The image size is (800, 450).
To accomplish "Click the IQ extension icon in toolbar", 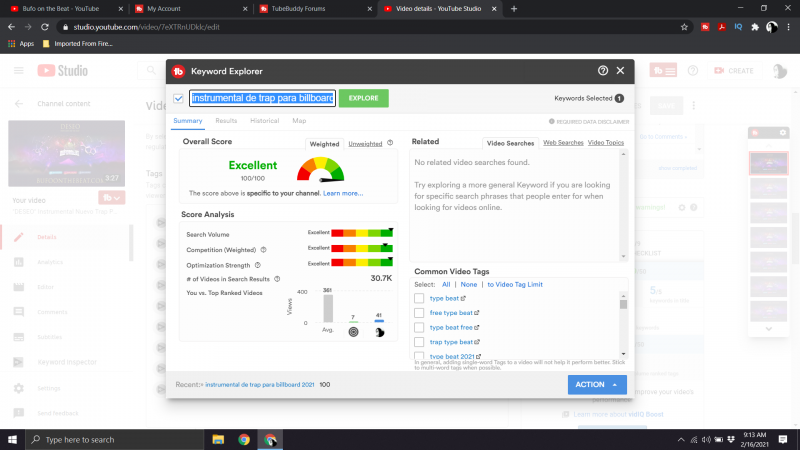I will pos(738,27).
